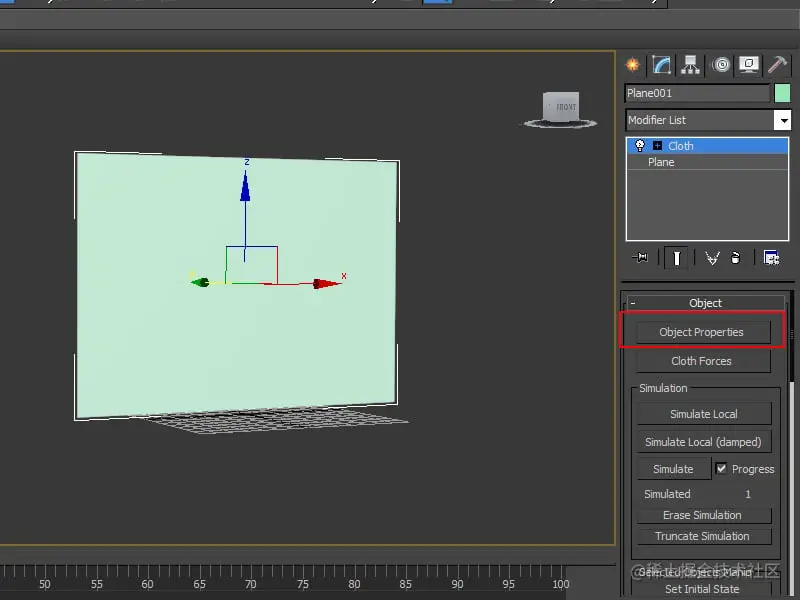Click the Simulate Local button
The height and width of the screenshot is (600, 800).
coord(703,414)
